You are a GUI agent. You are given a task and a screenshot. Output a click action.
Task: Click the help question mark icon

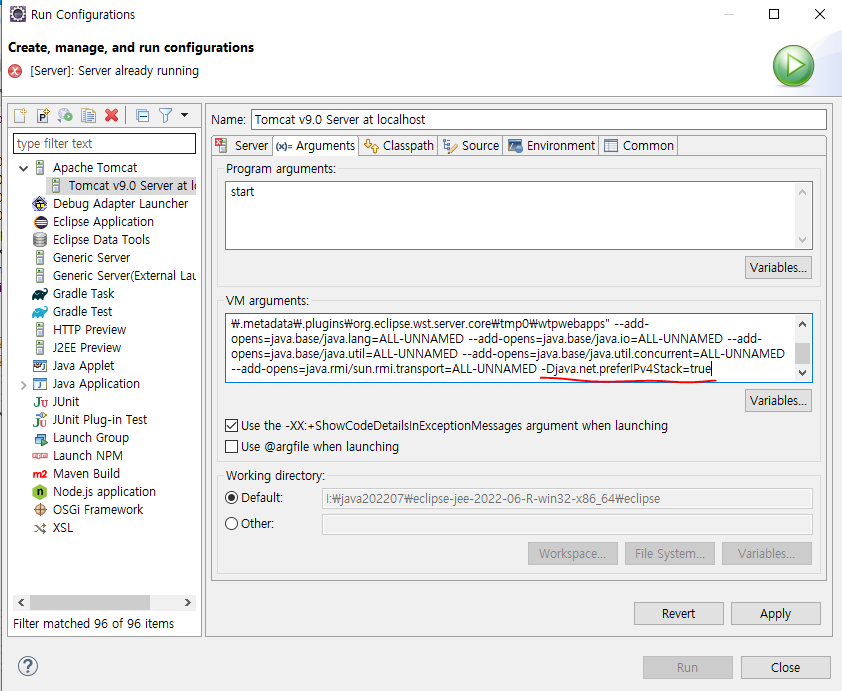click(28, 666)
